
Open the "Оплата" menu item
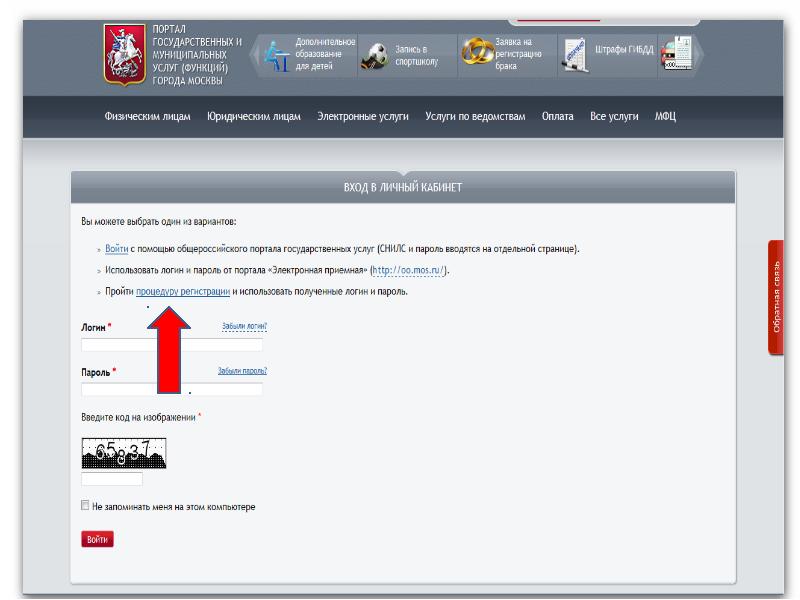pyautogui.click(x=558, y=117)
